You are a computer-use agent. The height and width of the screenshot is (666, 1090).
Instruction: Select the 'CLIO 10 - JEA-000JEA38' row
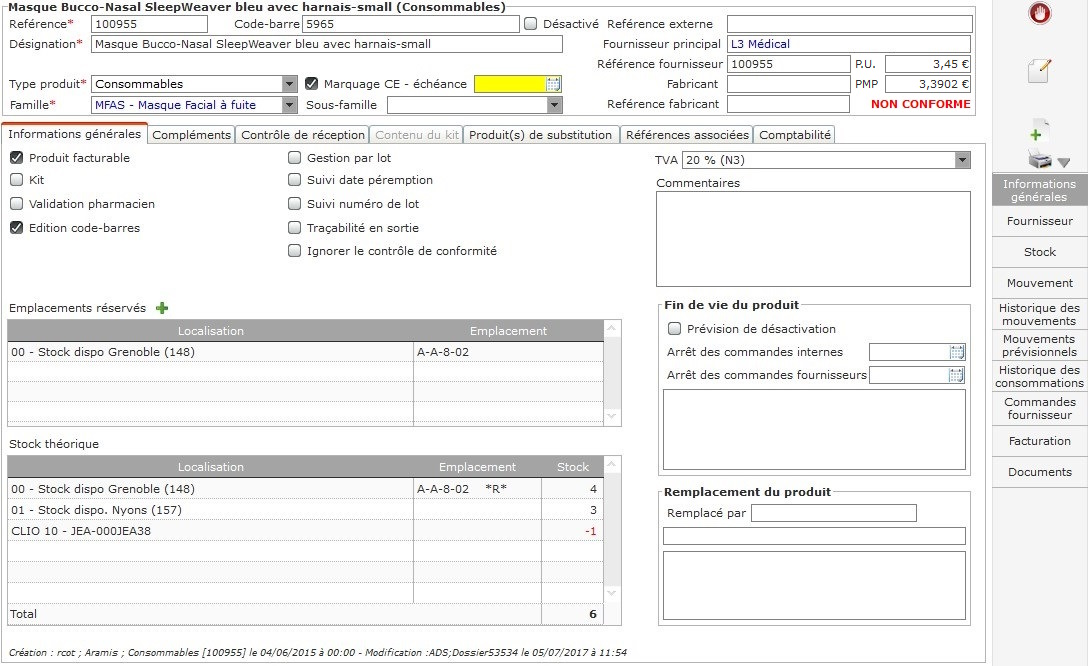tap(305, 531)
